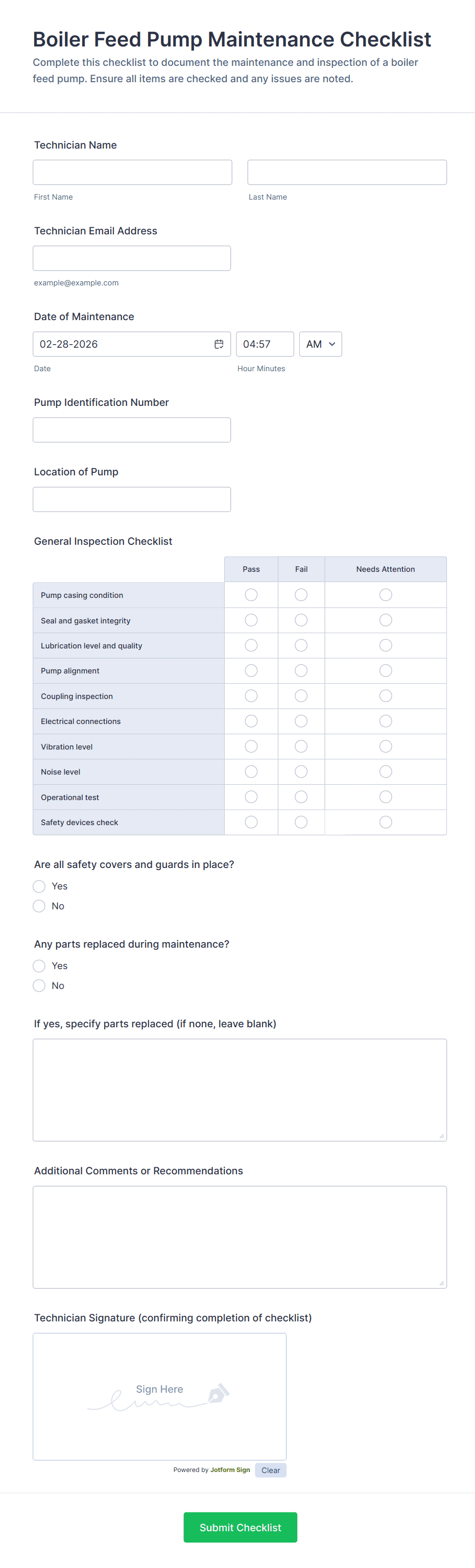Click the Pump Identification Number field

pos(132,430)
